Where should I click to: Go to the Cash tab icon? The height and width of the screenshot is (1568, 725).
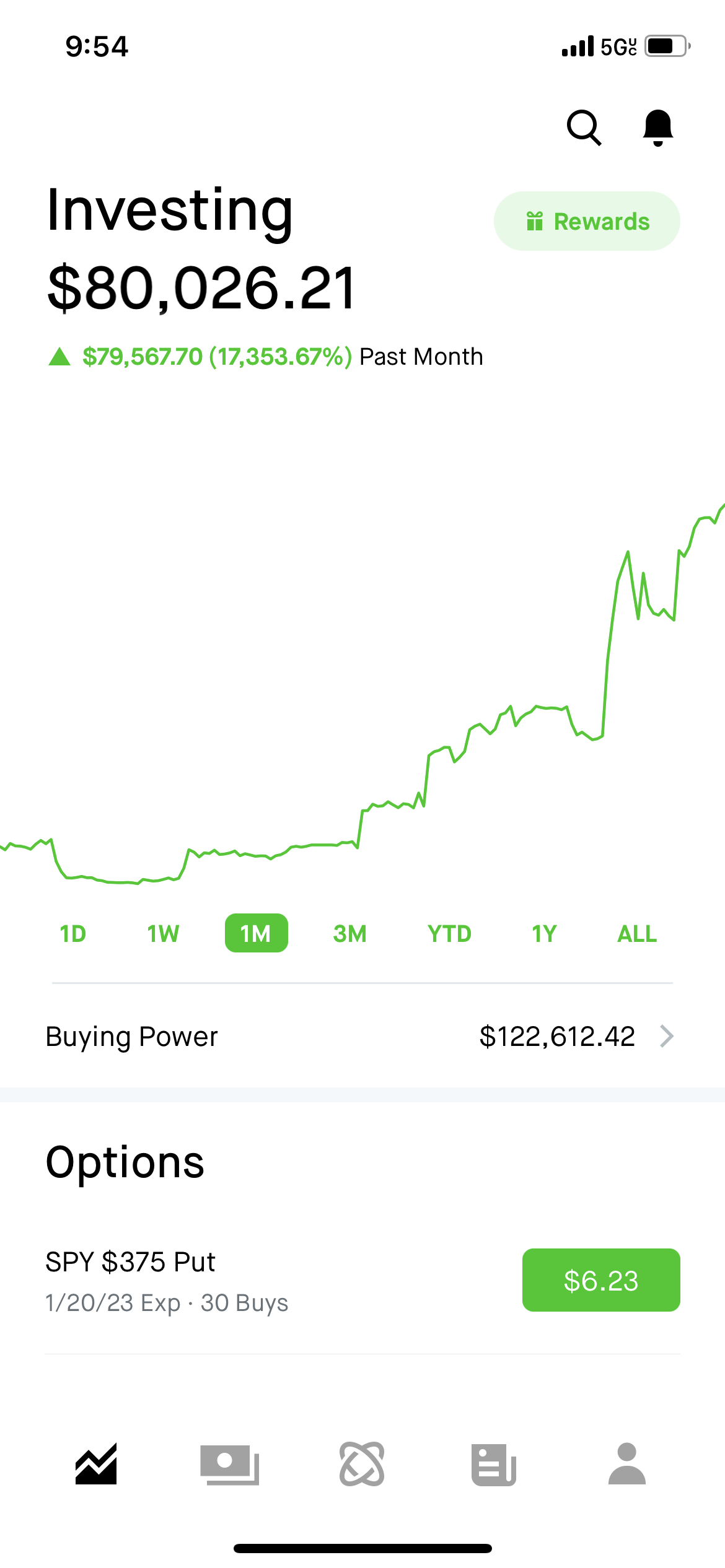(x=229, y=1464)
